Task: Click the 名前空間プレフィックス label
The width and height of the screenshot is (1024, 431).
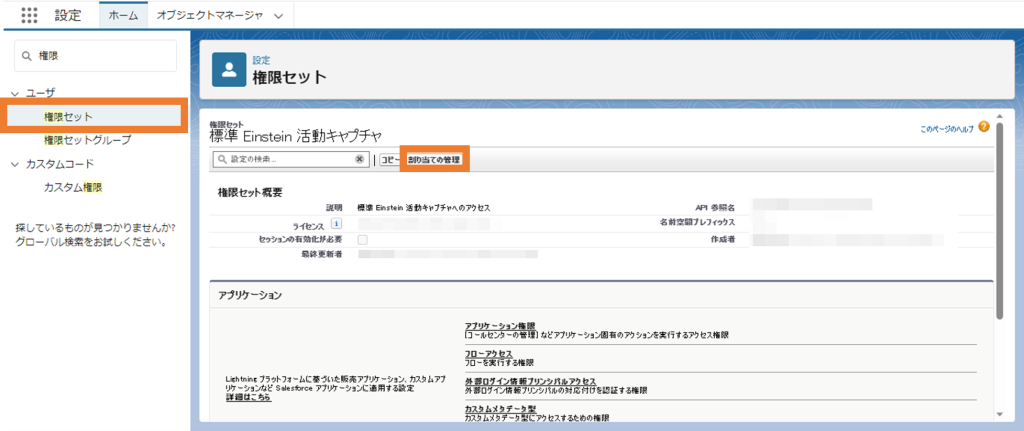Action: point(698,222)
